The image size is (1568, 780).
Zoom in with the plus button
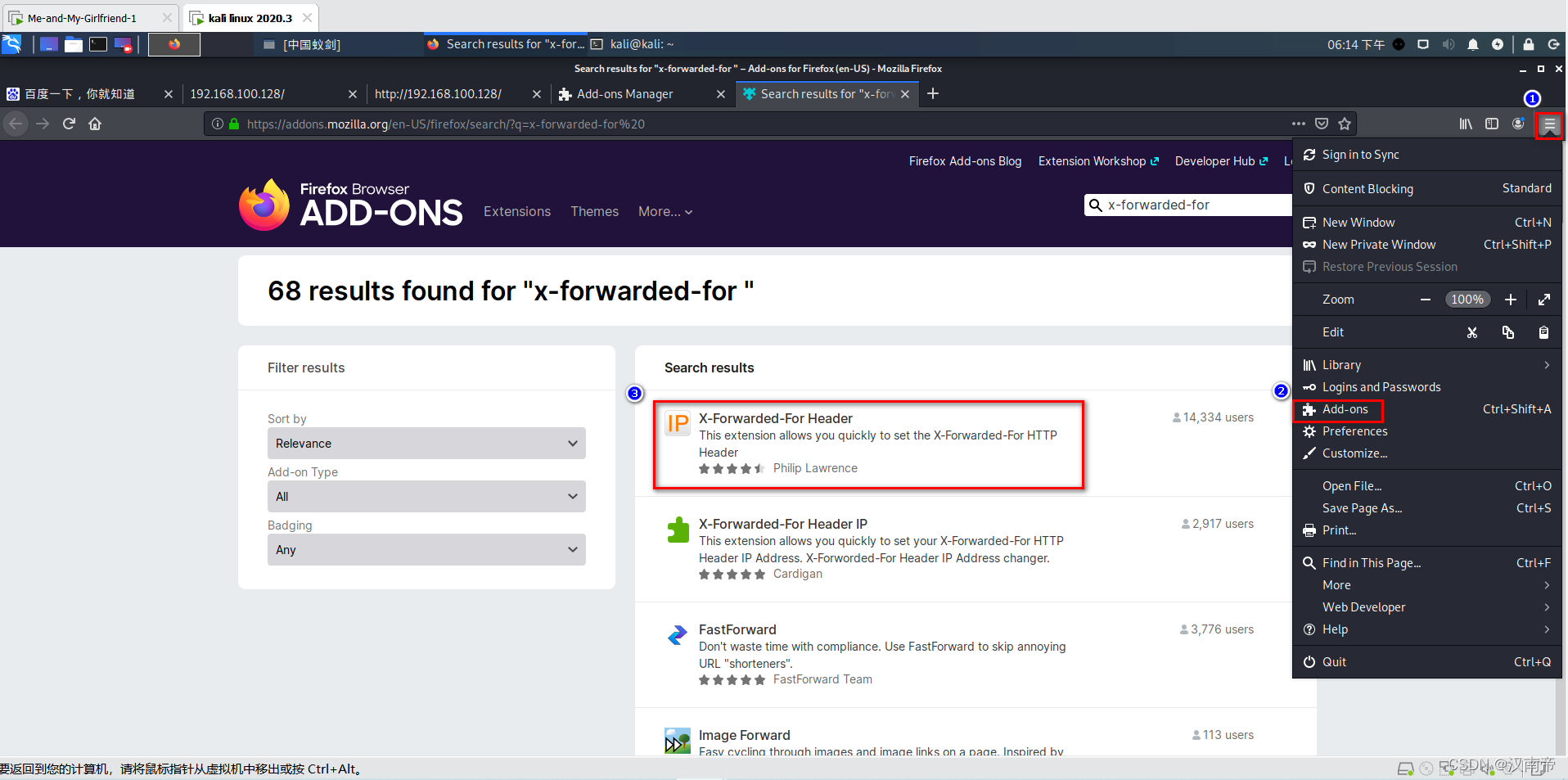coord(1511,300)
